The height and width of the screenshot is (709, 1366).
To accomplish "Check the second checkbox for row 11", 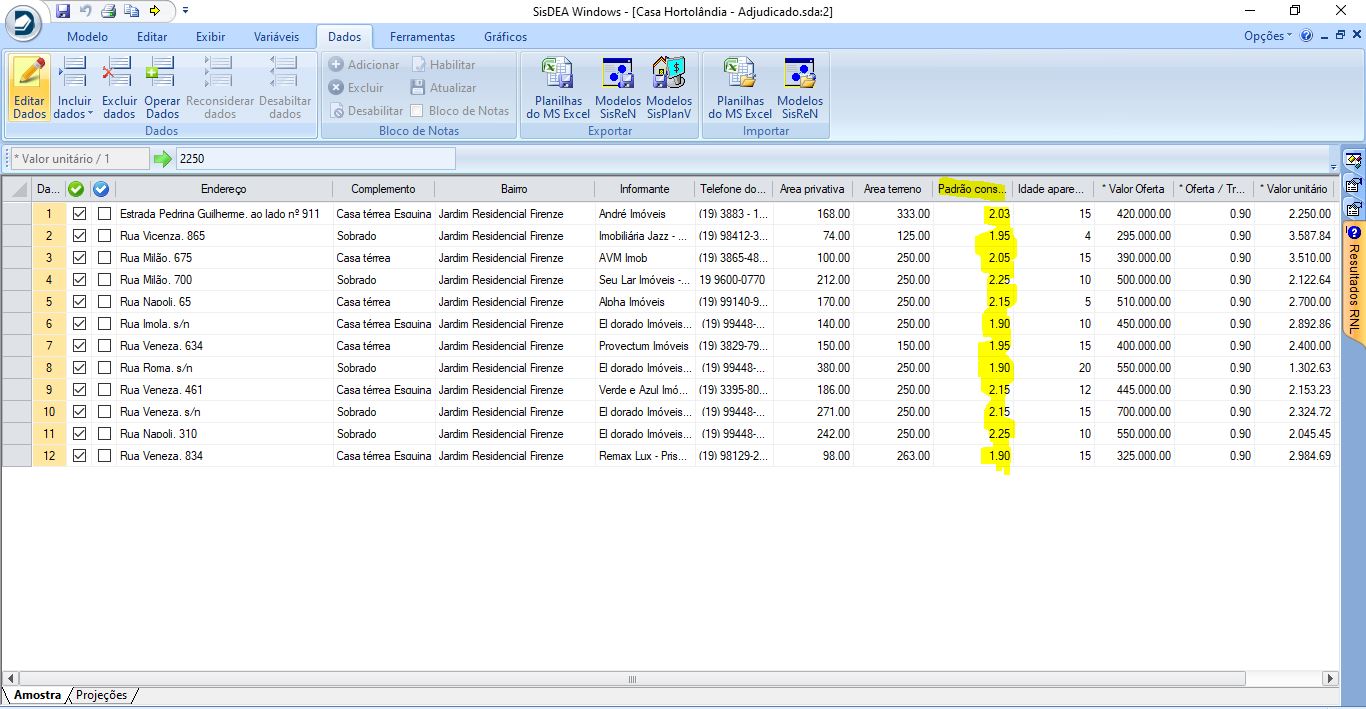I will point(104,433).
